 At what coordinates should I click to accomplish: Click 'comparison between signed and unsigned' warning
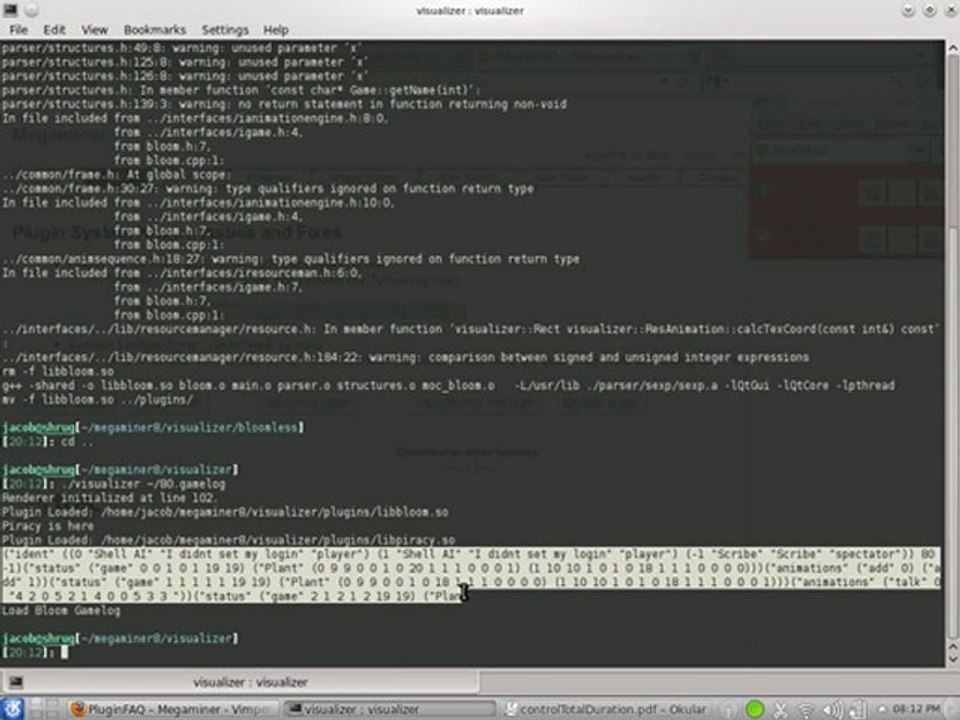(405, 357)
